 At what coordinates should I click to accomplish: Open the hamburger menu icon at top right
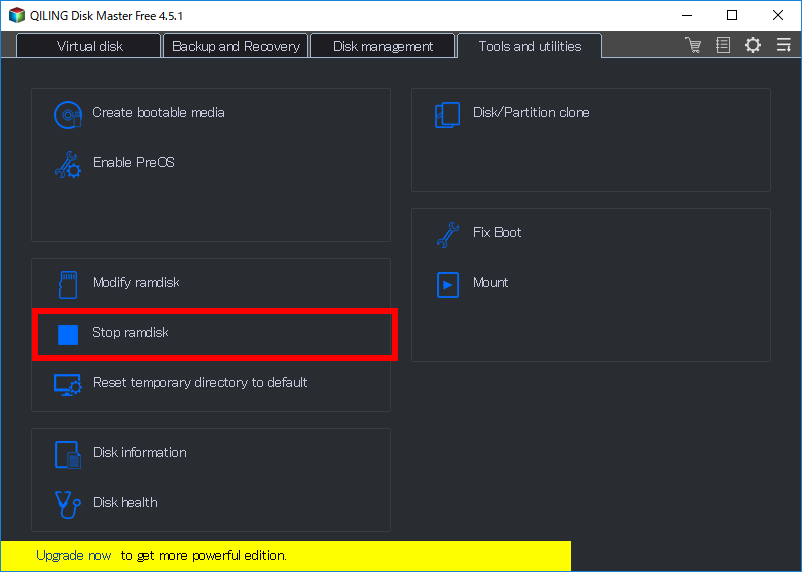click(783, 45)
